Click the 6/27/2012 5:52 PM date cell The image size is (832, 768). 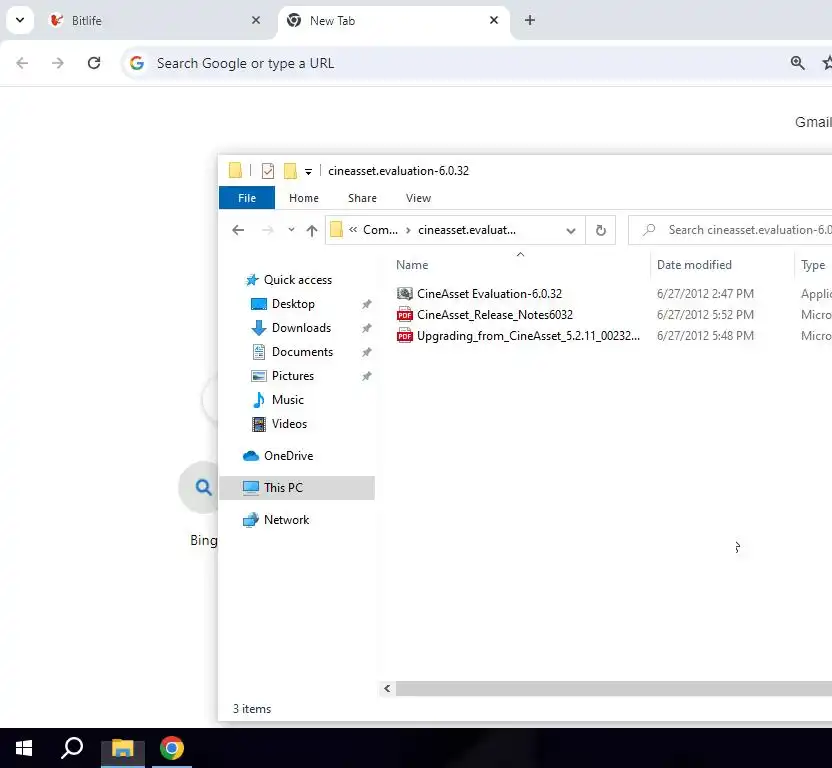click(705, 315)
